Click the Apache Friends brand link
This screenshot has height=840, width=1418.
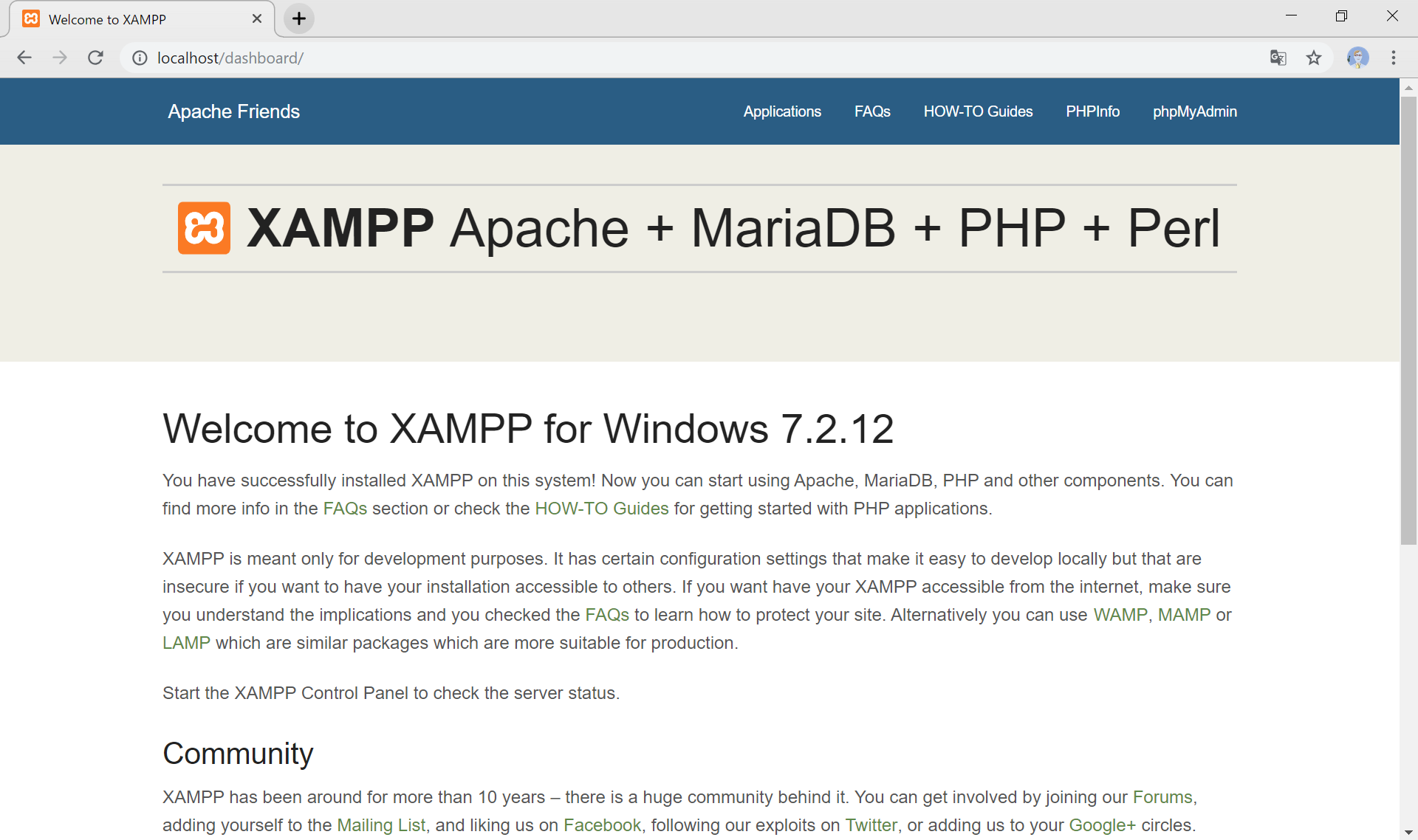click(x=233, y=111)
